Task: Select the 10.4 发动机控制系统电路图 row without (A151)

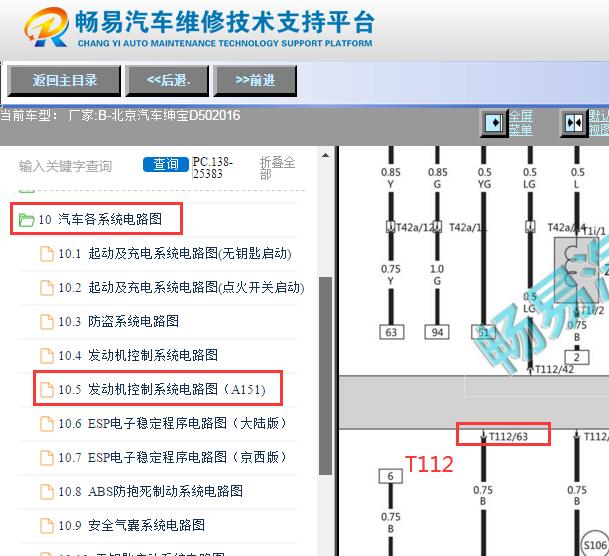Action: [x=138, y=355]
